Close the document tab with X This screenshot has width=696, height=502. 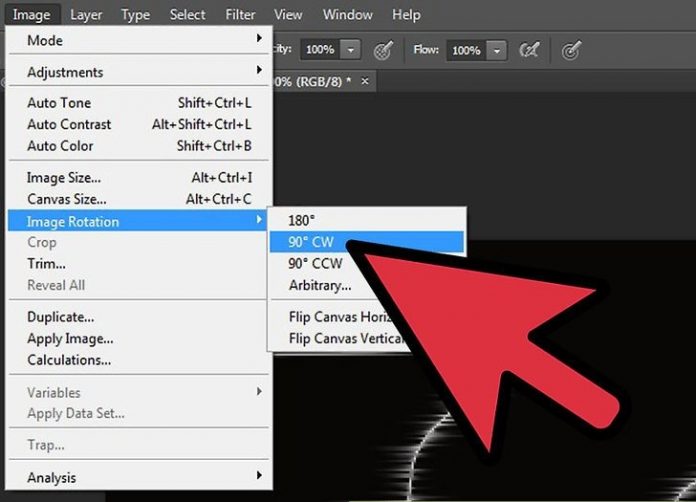365,81
